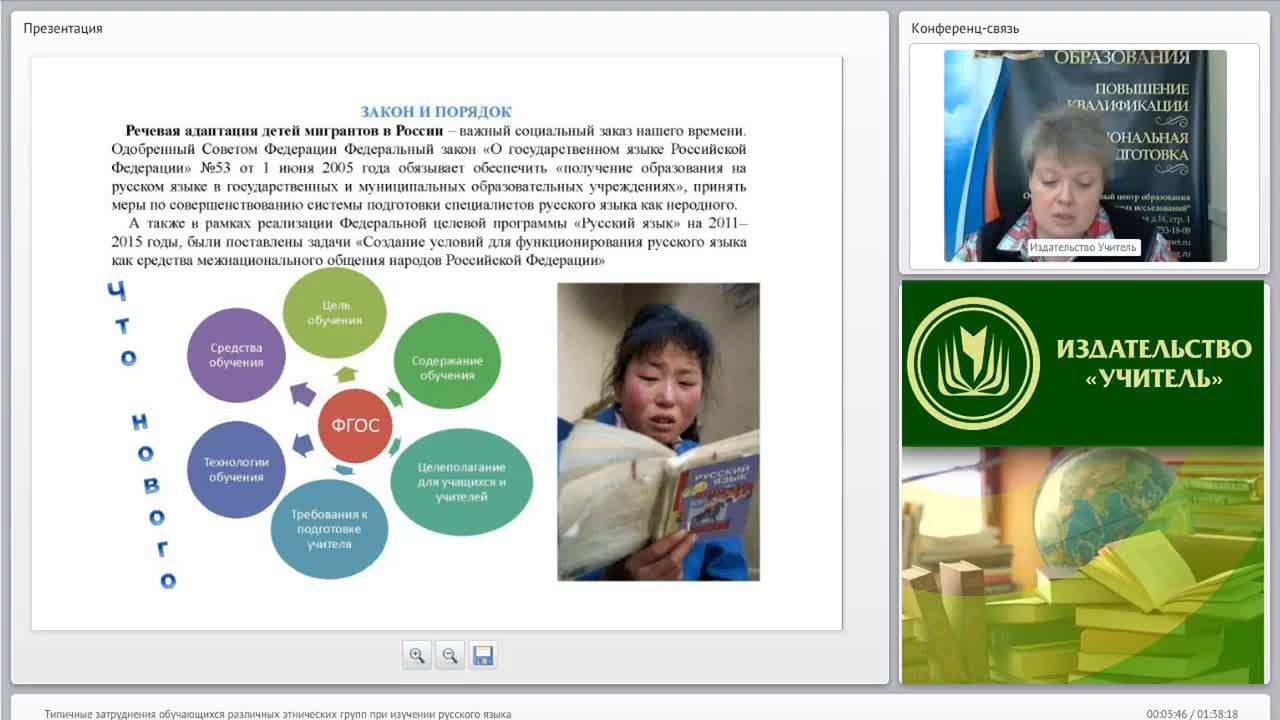Click the Целеполагание для учащихся и учителей oval

[x=461, y=482]
